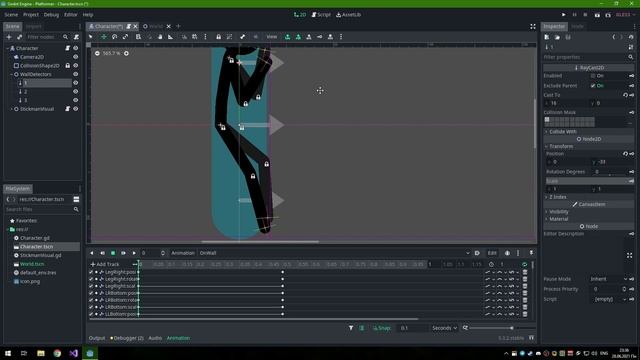640x360 pixels.
Task: Open the Project menu
Action: click(x=31, y=15)
